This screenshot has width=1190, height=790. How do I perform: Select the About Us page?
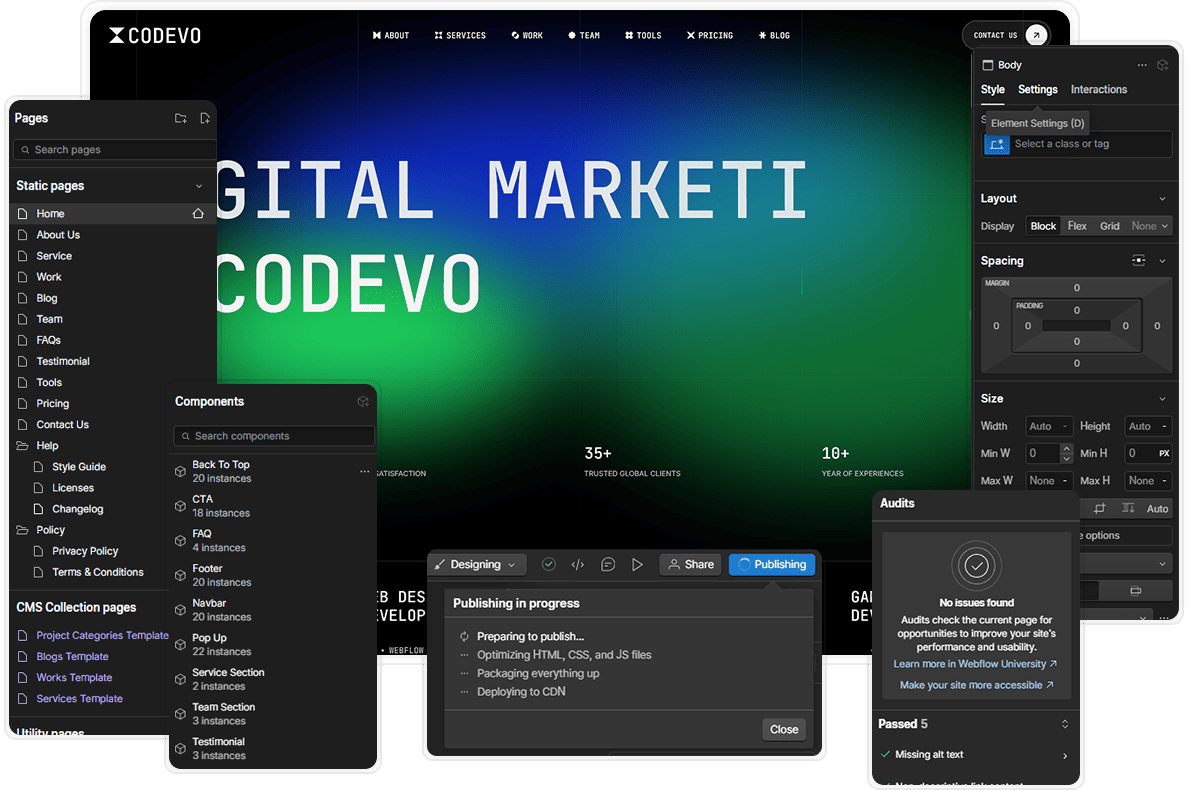[58, 235]
